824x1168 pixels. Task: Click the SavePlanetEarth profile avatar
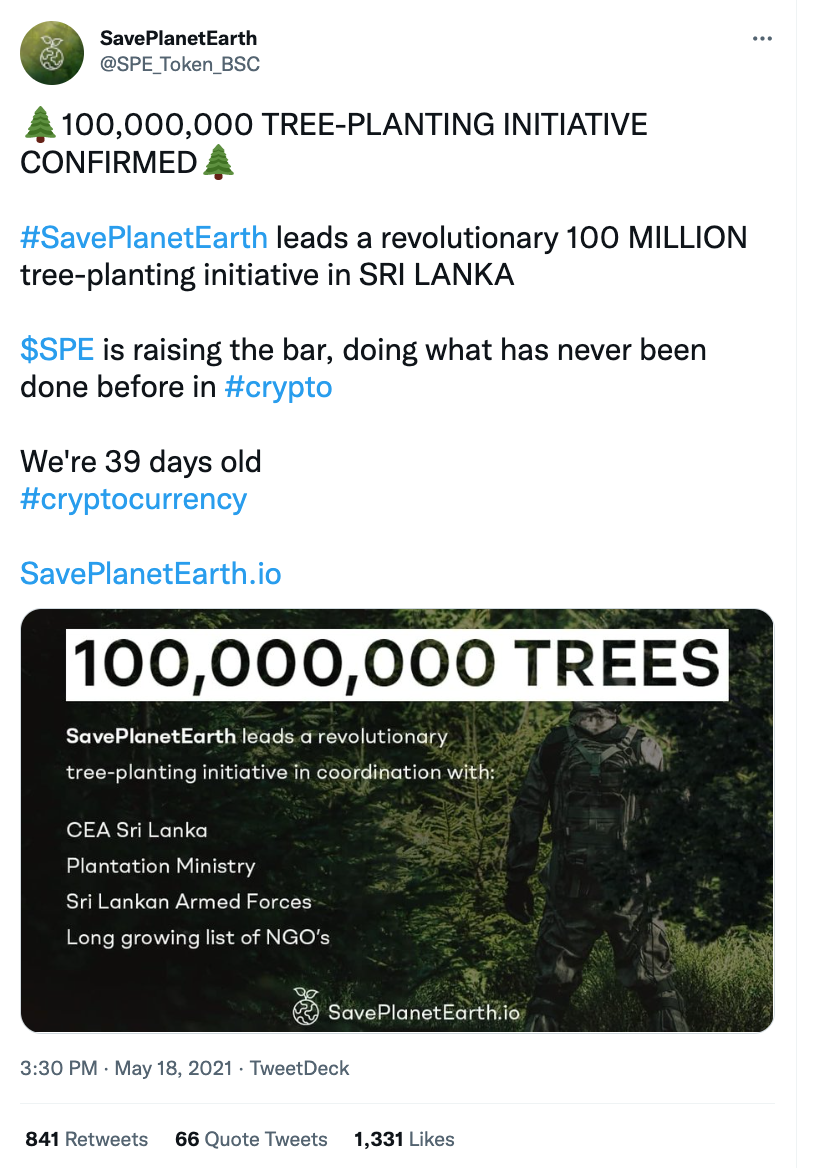pyautogui.click(x=52, y=52)
